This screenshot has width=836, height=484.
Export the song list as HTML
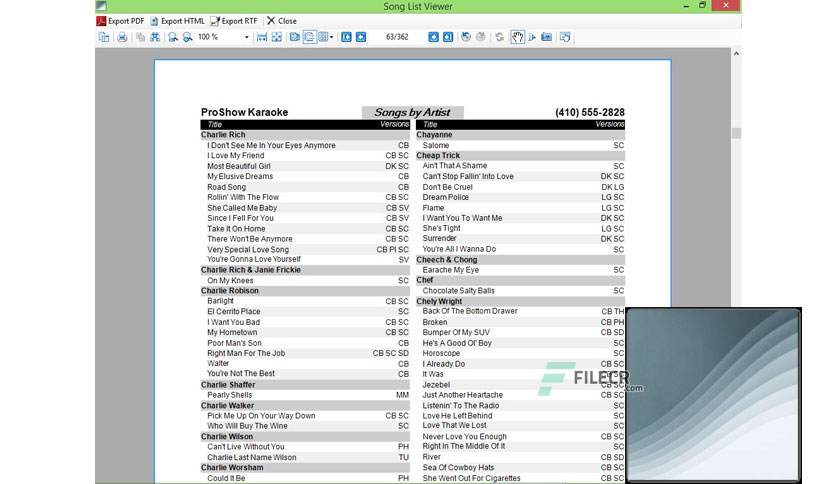coord(178,21)
